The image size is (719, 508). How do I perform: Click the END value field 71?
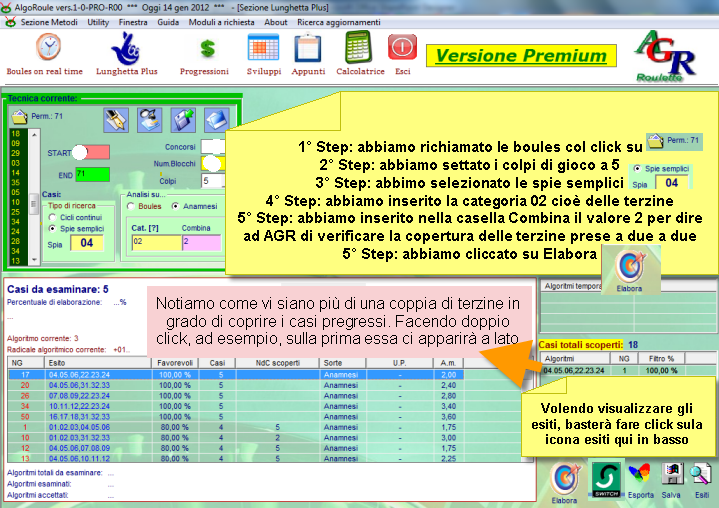pyautogui.click(x=92, y=174)
